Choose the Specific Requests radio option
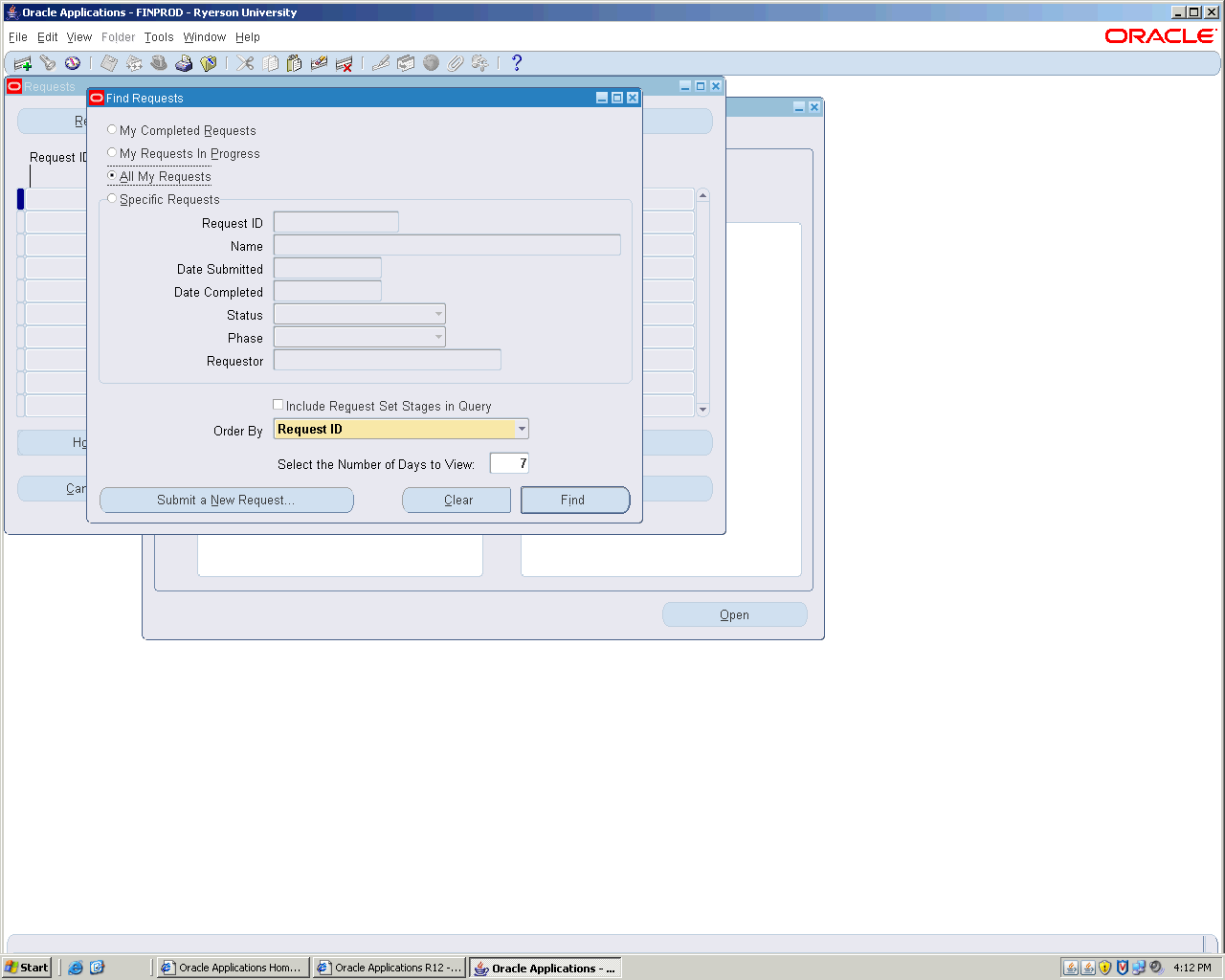1225x980 pixels. point(112,199)
